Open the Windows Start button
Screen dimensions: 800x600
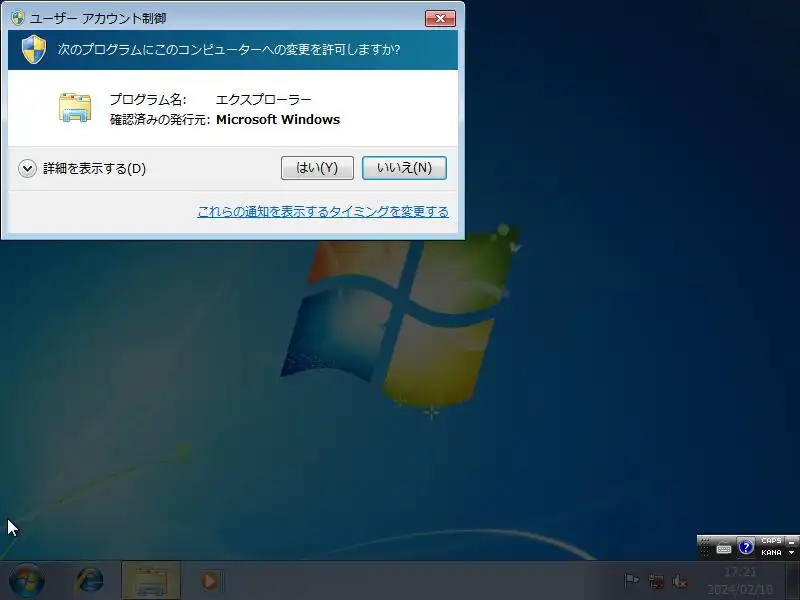pos(26,581)
